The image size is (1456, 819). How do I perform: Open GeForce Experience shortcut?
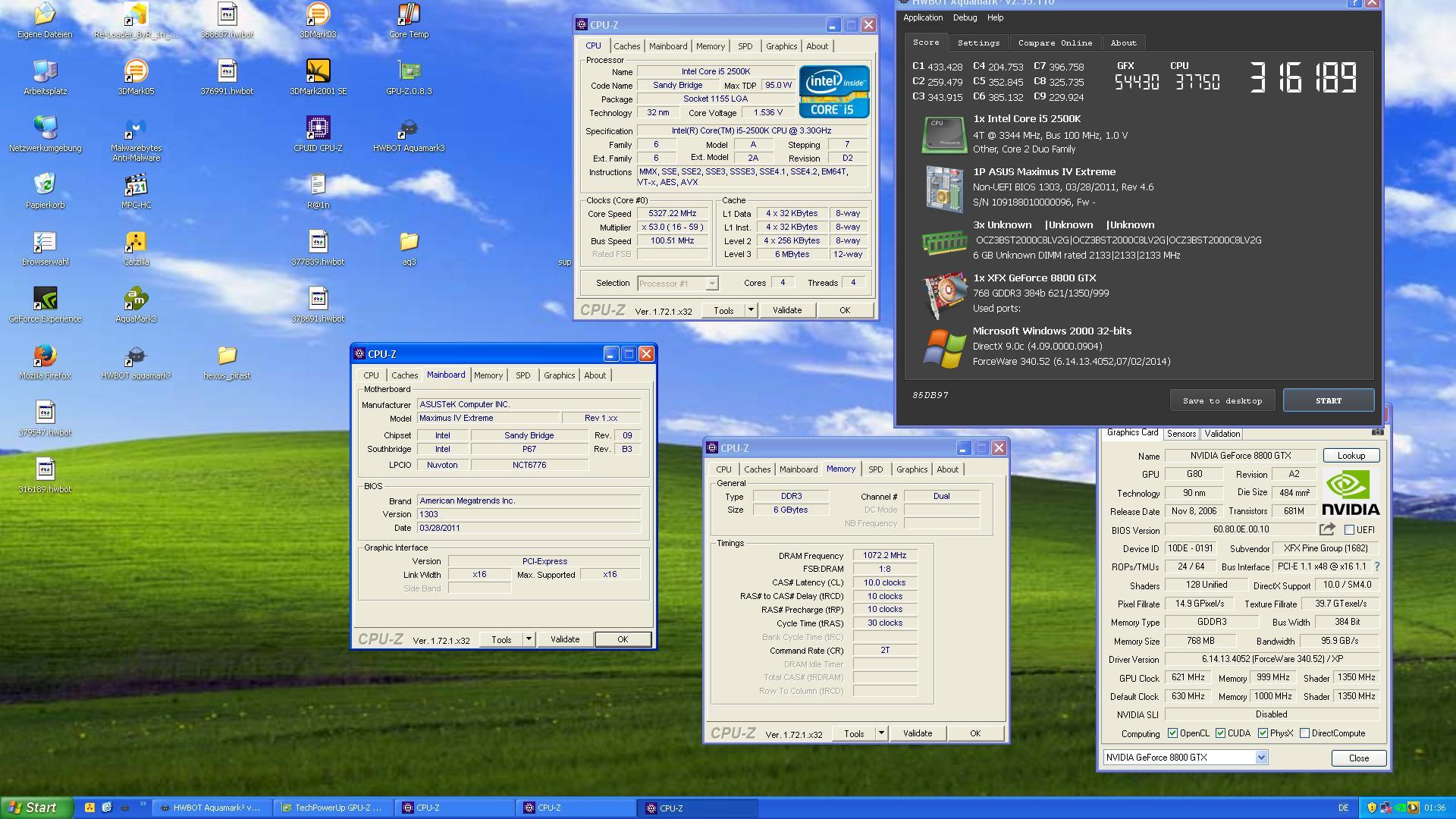tap(45, 305)
